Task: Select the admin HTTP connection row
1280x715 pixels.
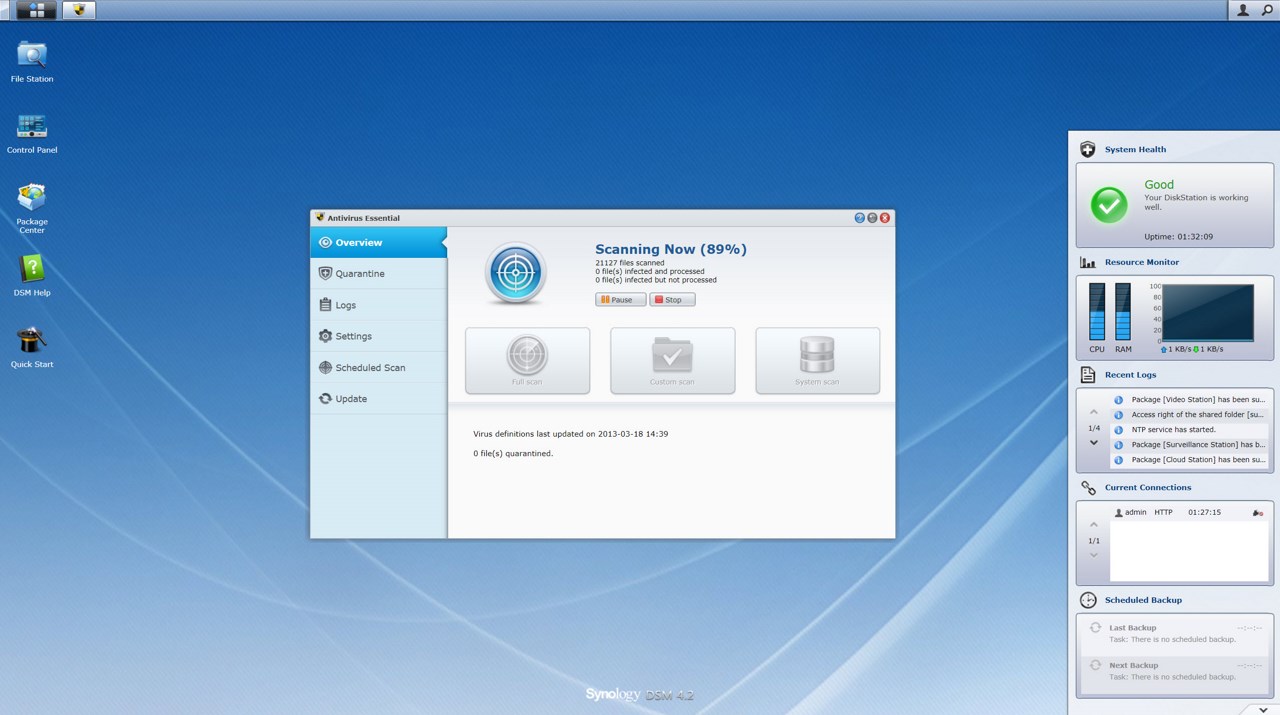Action: [x=1190, y=513]
